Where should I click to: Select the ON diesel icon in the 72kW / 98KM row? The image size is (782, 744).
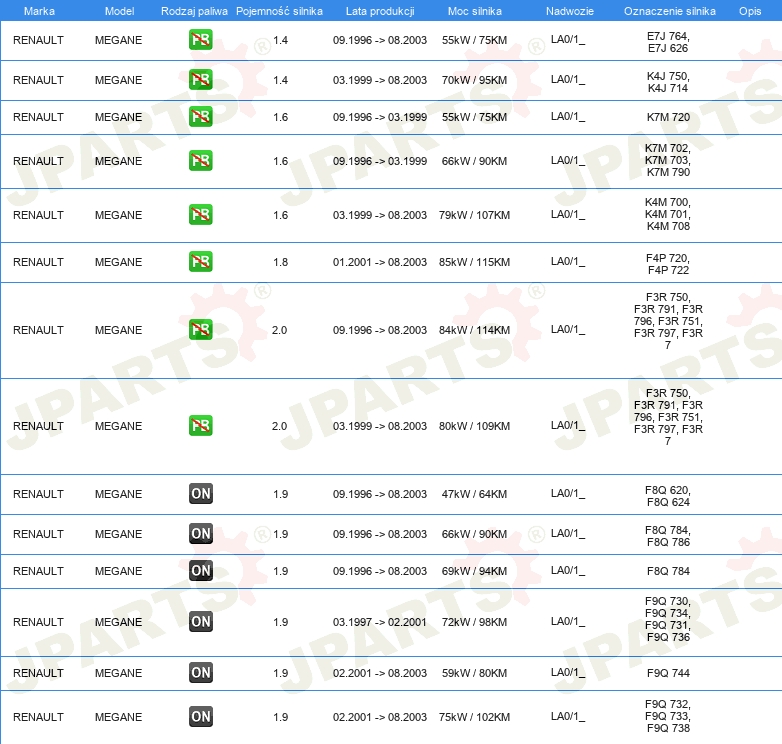201,622
